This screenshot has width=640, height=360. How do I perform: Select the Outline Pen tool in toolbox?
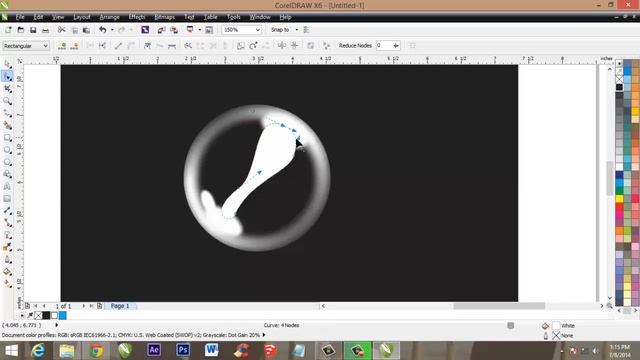7,260
